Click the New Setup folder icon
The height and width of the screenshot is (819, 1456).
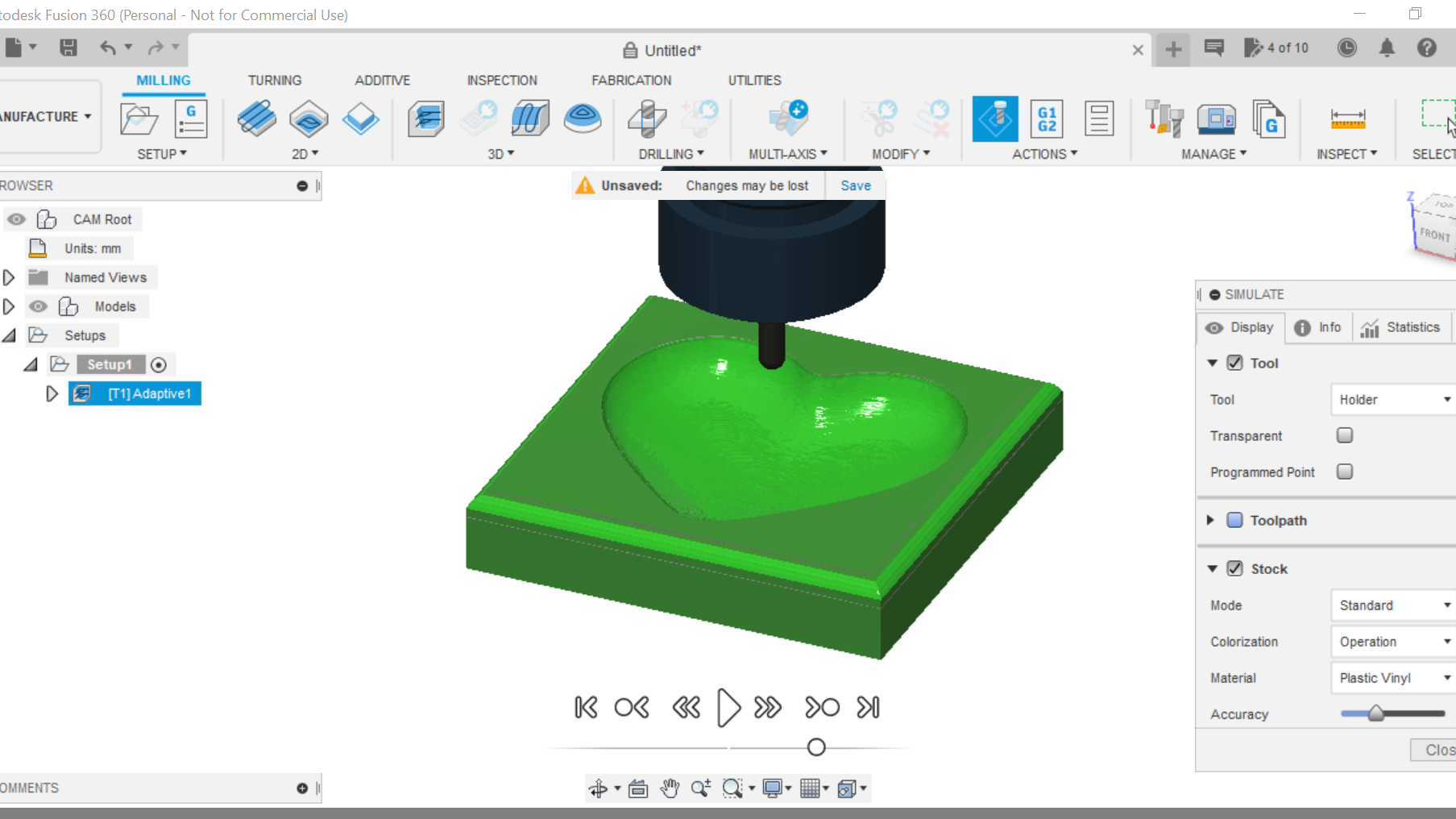(x=139, y=119)
